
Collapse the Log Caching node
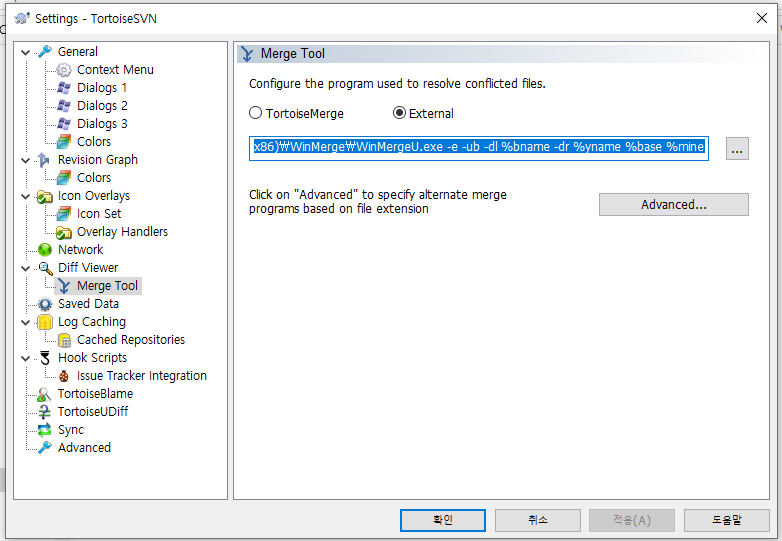point(25,322)
